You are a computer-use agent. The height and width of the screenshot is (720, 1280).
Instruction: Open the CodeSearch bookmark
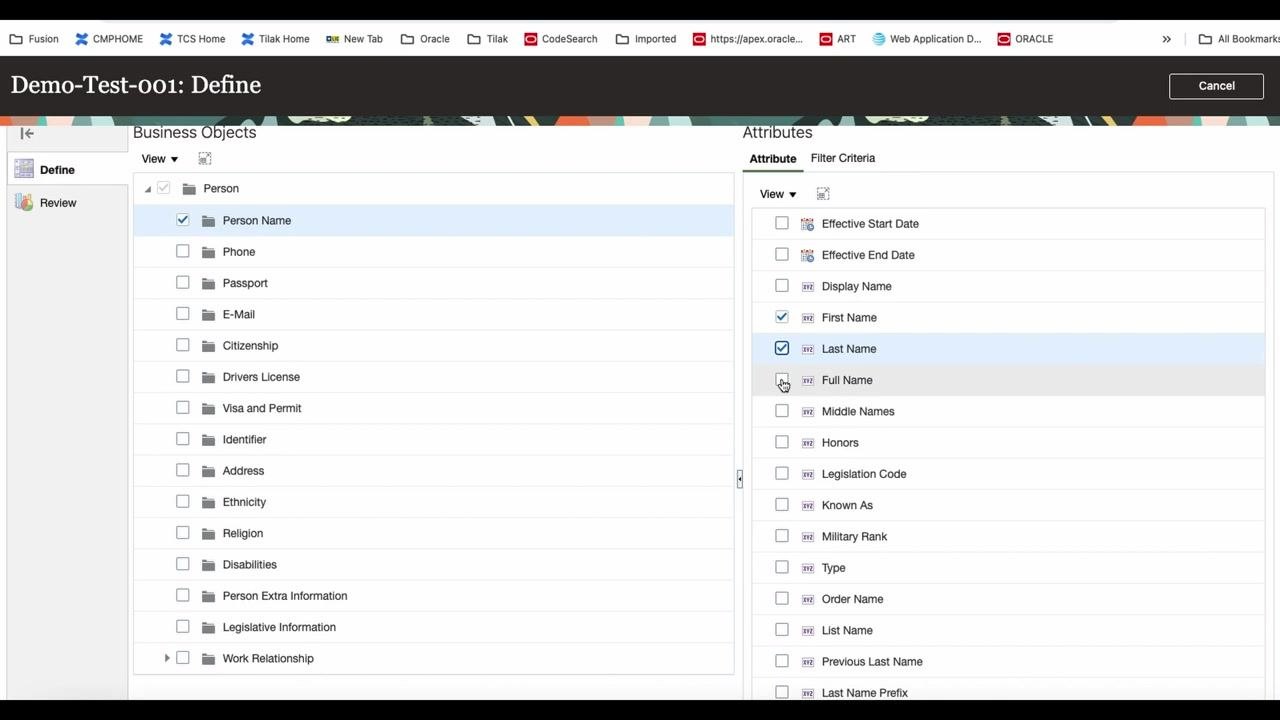tap(559, 39)
